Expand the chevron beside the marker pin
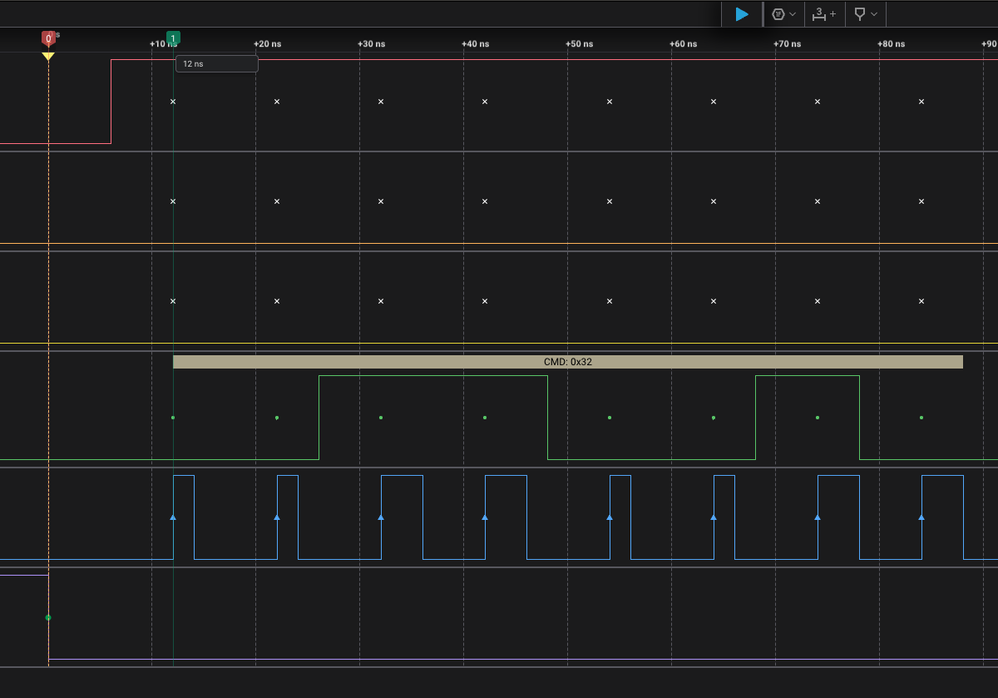 pos(874,14)
